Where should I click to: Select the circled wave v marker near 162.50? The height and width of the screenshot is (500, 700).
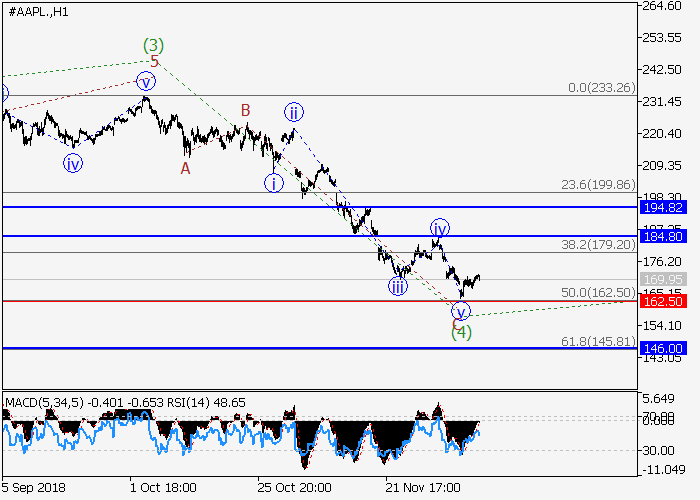pyautogui.click(x=460, y=310)
